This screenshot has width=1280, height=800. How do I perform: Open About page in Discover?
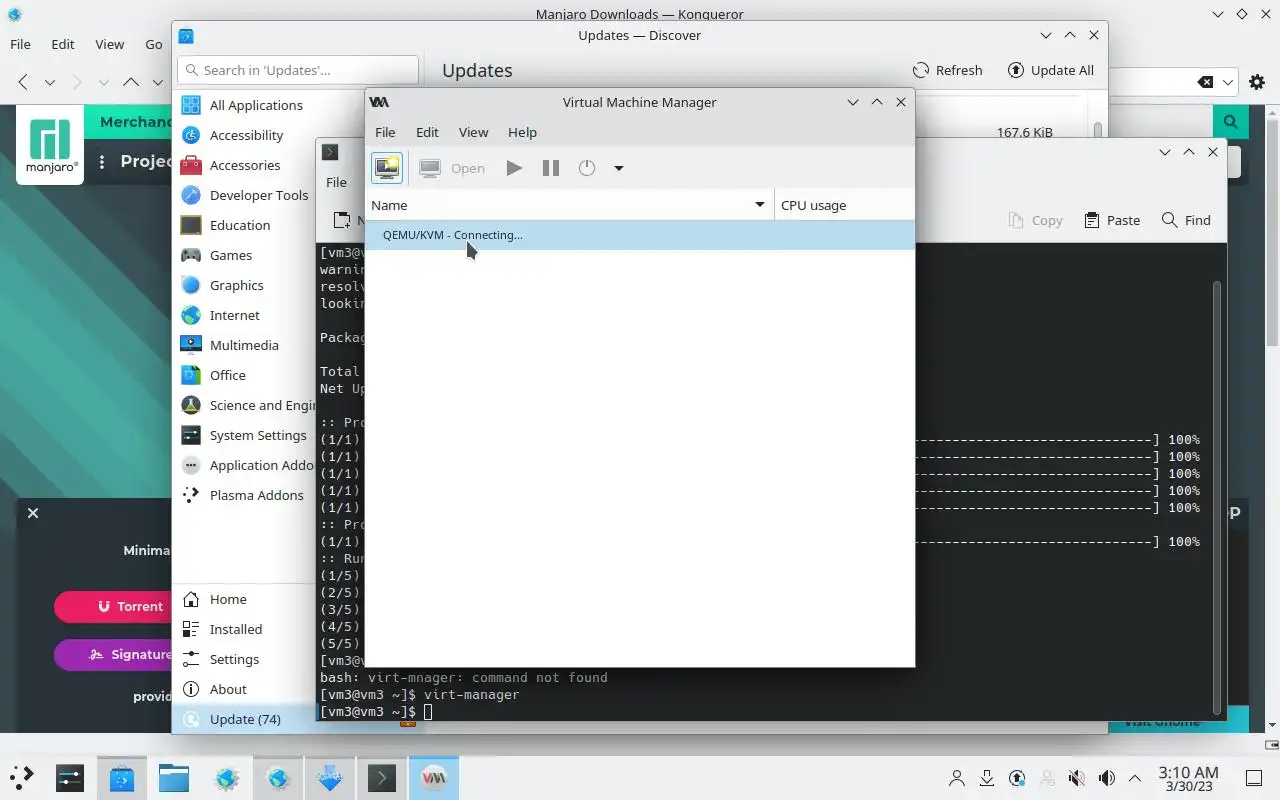point(244,689)
